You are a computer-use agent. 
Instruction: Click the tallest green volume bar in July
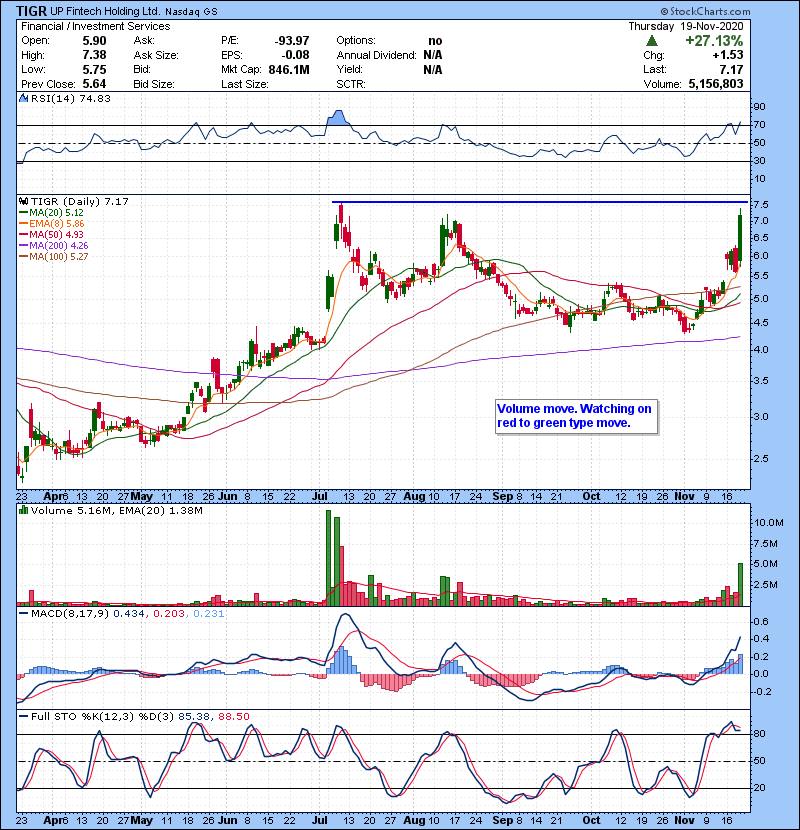[x=328, y=558]
